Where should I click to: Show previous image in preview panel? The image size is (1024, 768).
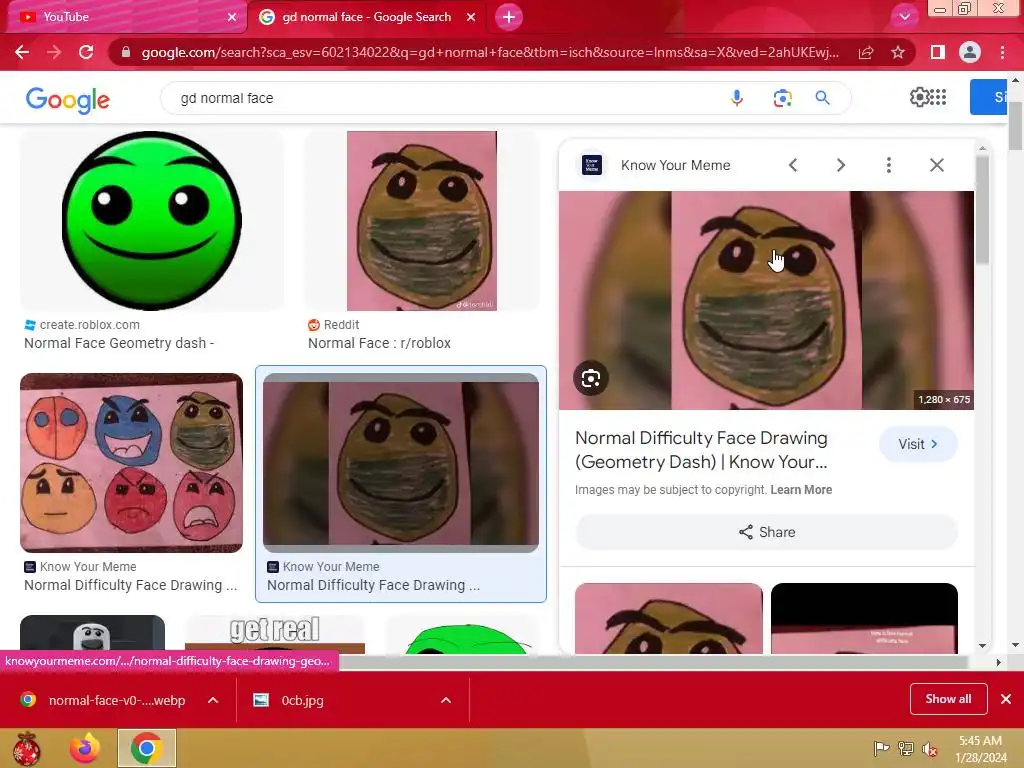click(793, 165)
